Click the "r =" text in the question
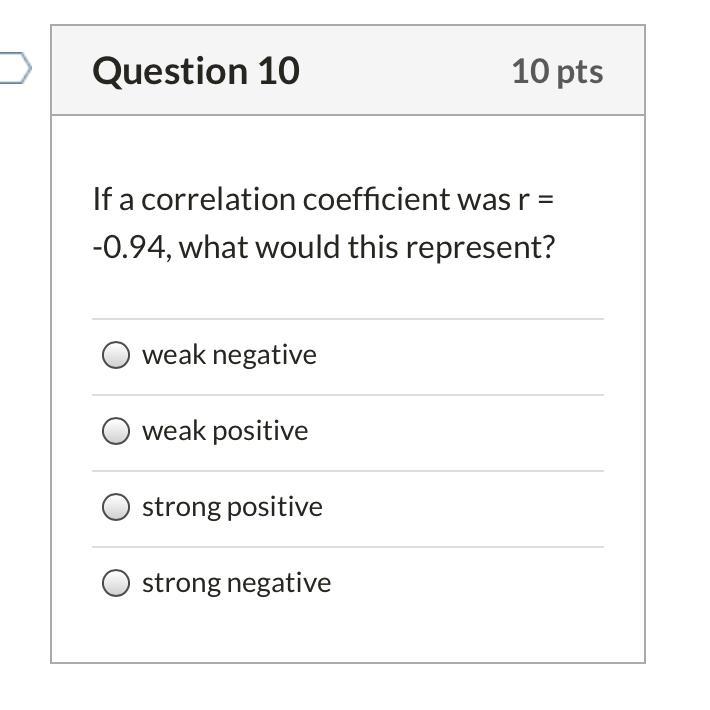 point(535,199)
